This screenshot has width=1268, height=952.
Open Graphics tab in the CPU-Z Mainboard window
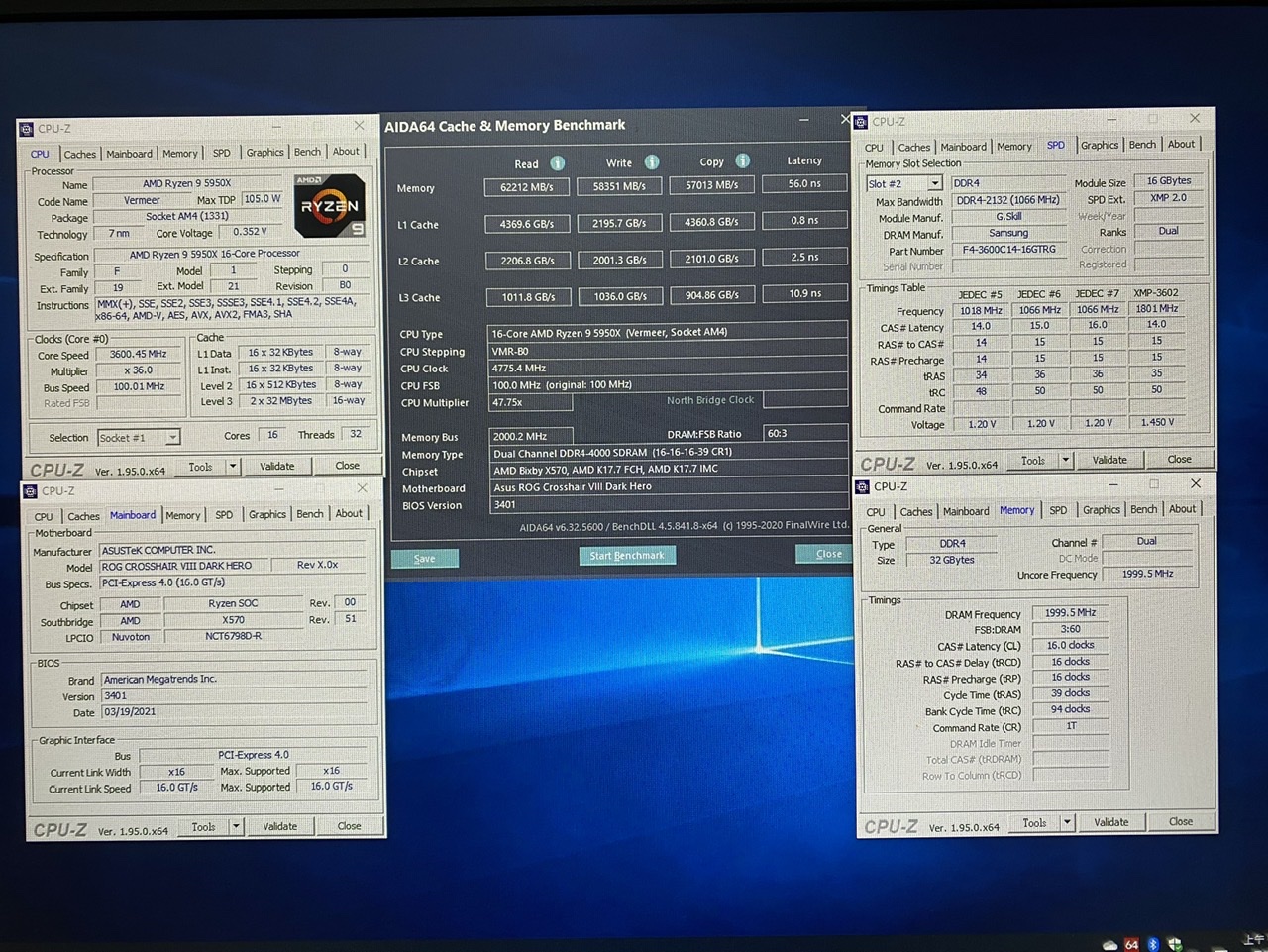[266, 514]
